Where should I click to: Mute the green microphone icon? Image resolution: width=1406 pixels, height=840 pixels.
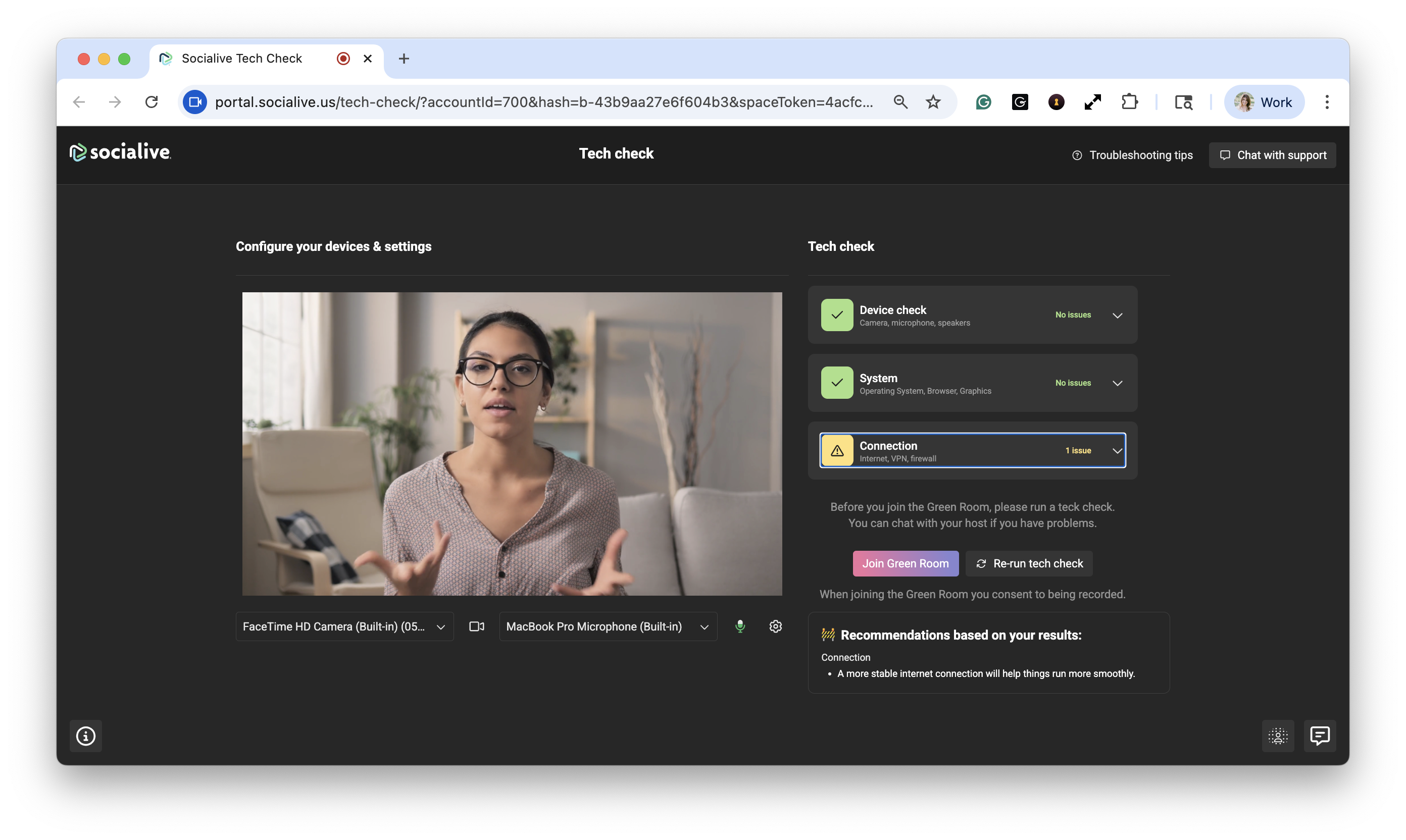click(x=739, y=626)
